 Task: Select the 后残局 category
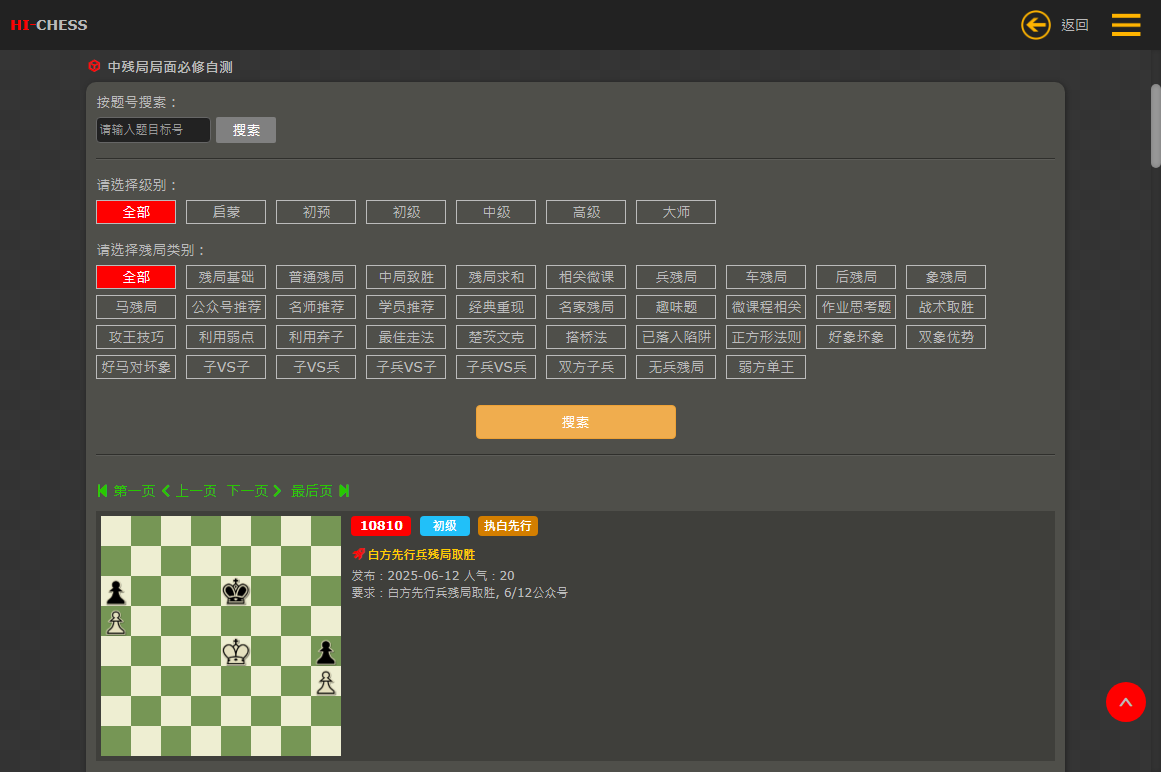856,277
